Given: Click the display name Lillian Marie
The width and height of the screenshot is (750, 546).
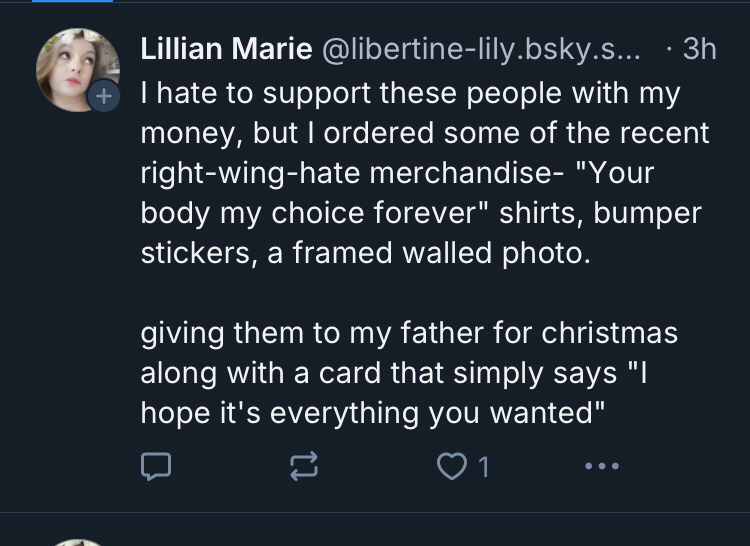Looking at the screenshot, I should tap(227, 48).
